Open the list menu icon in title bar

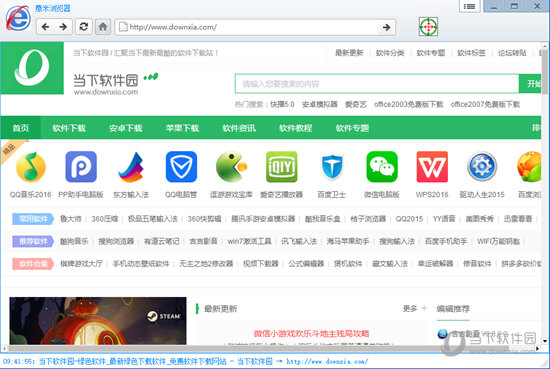(469, 6)
